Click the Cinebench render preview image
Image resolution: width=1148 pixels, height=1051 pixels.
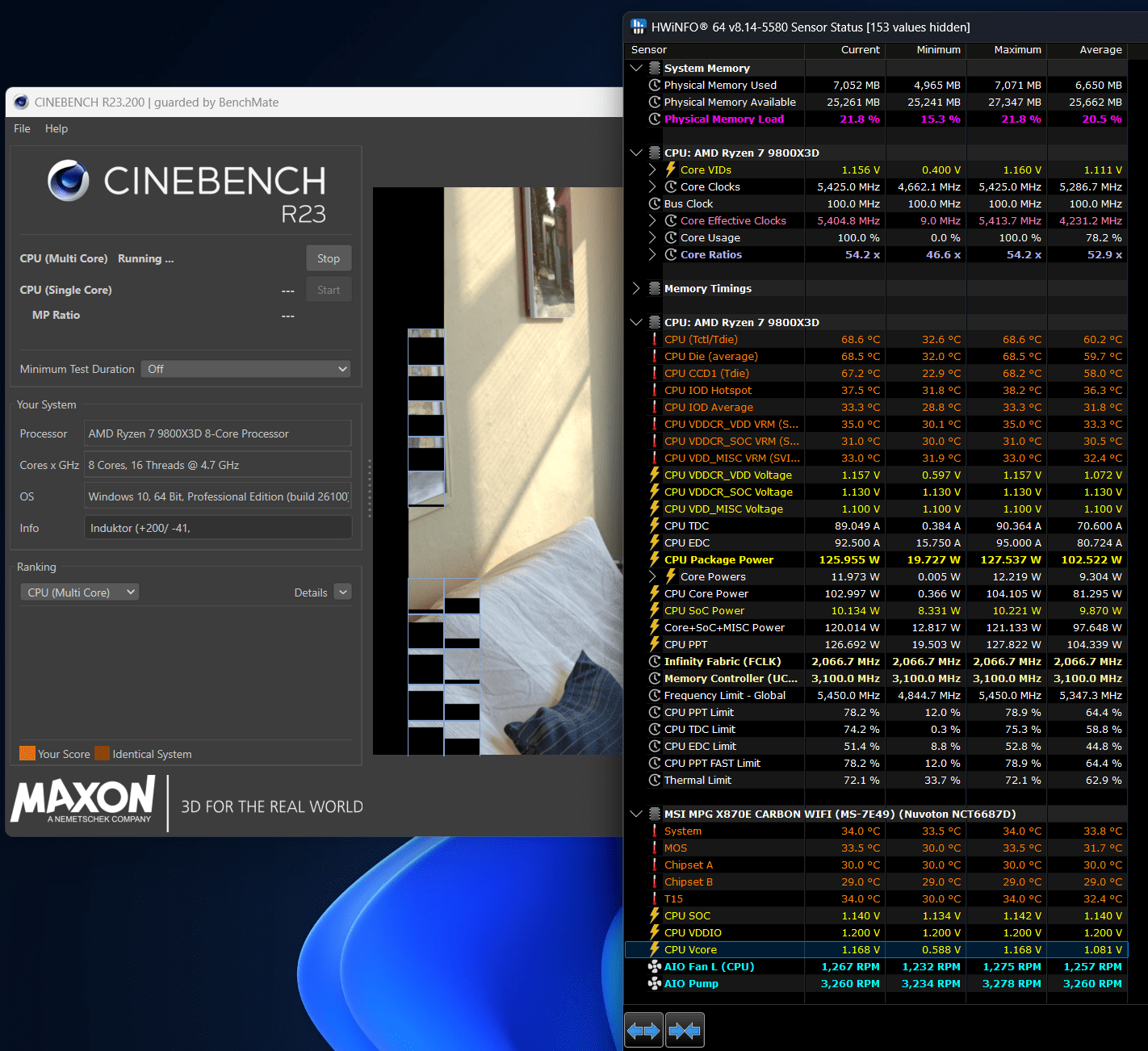498,471
